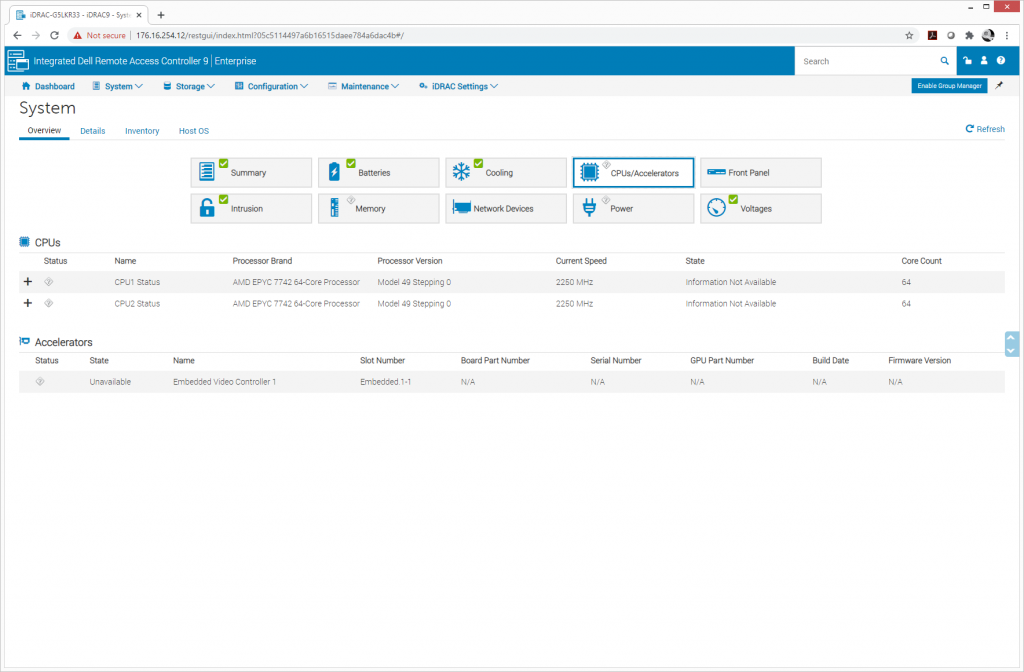Open the System dropdown menu

click(118, 86)
